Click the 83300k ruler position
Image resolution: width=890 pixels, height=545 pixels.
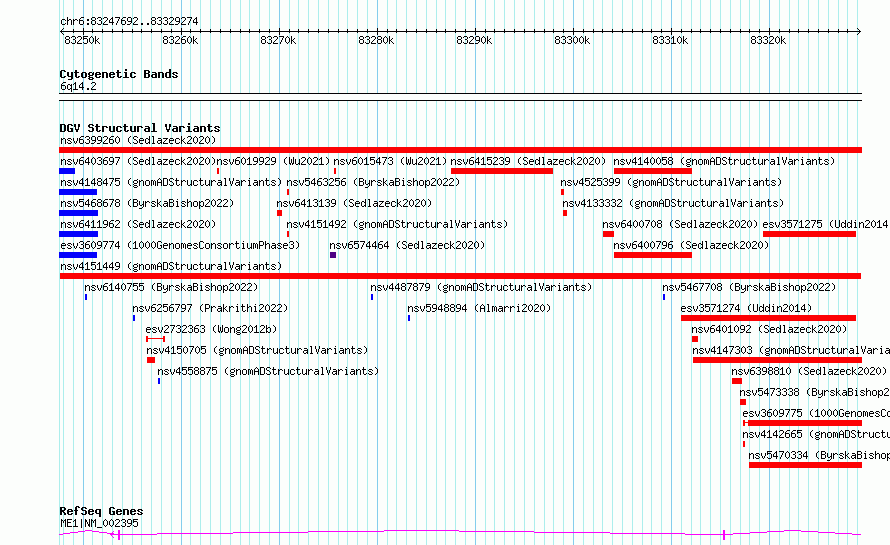(x=572, y=40)
